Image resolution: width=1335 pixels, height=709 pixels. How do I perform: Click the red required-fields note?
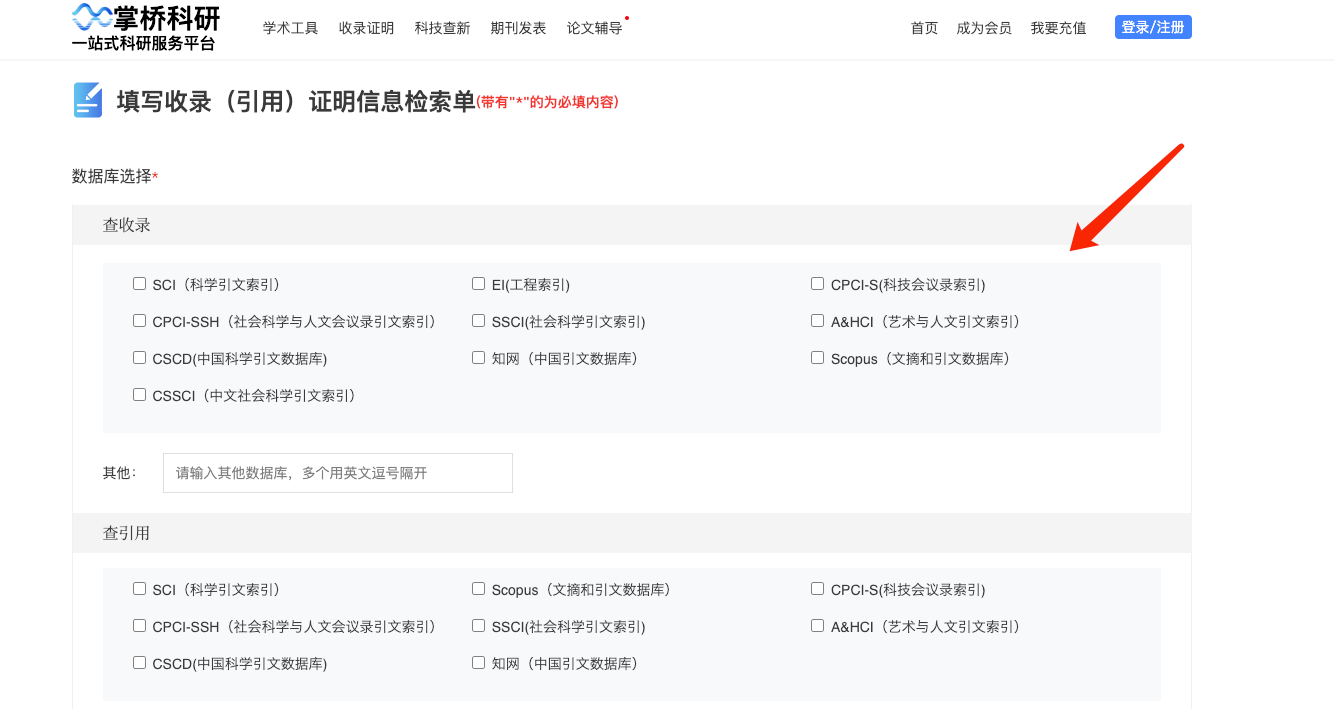tap(548, 102)
